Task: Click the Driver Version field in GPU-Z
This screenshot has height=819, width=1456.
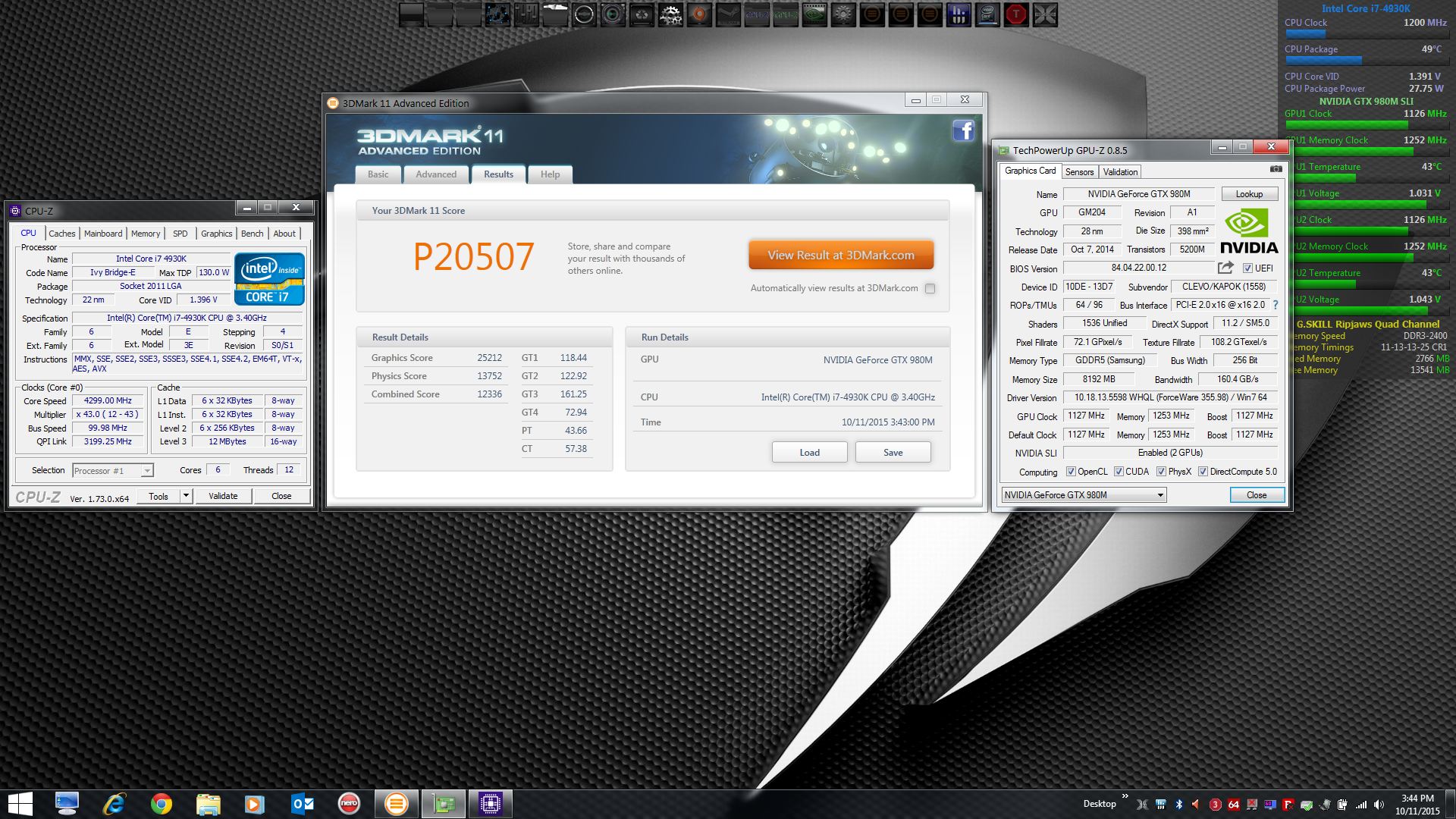Action: pos(1170,397)
